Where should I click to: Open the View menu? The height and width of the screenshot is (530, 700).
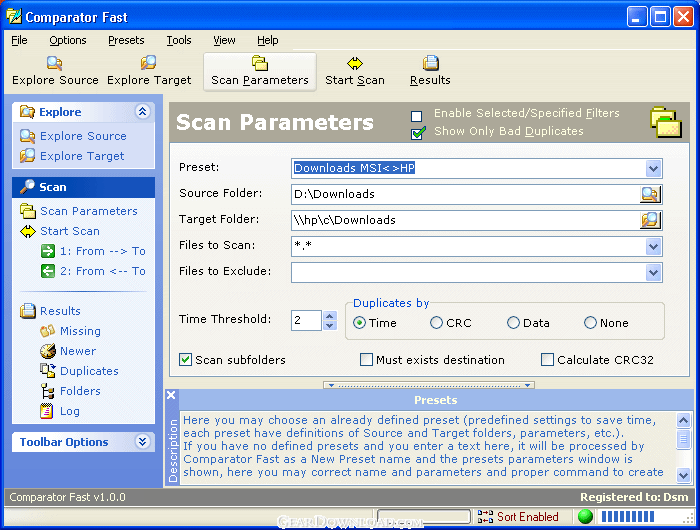point(224,40)
